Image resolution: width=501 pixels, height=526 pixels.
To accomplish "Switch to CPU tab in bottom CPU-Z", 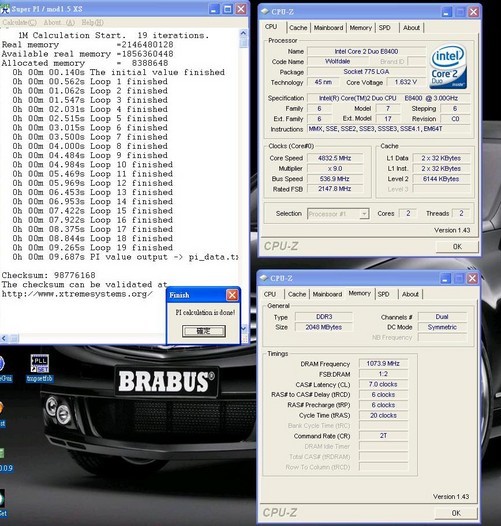I will click(x=270, y=294).
